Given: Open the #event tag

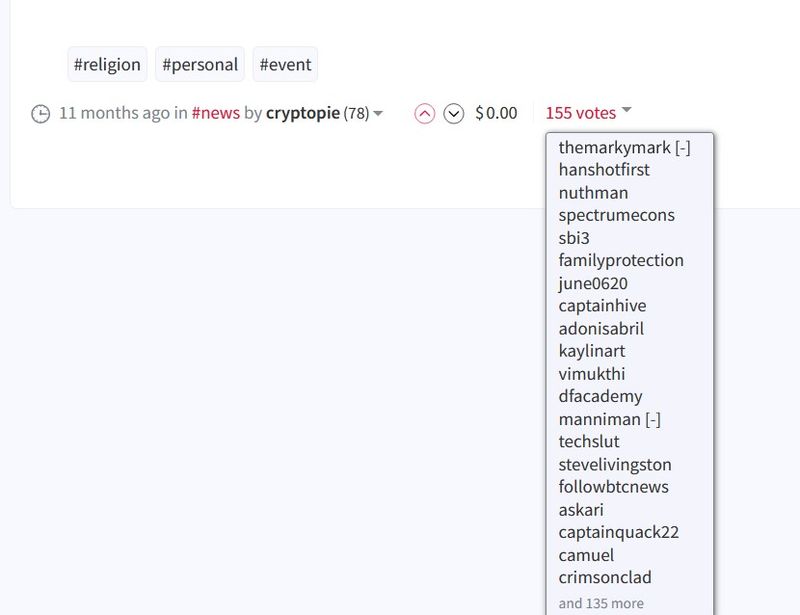Looking at the screenshot, I should coord(285,65).
